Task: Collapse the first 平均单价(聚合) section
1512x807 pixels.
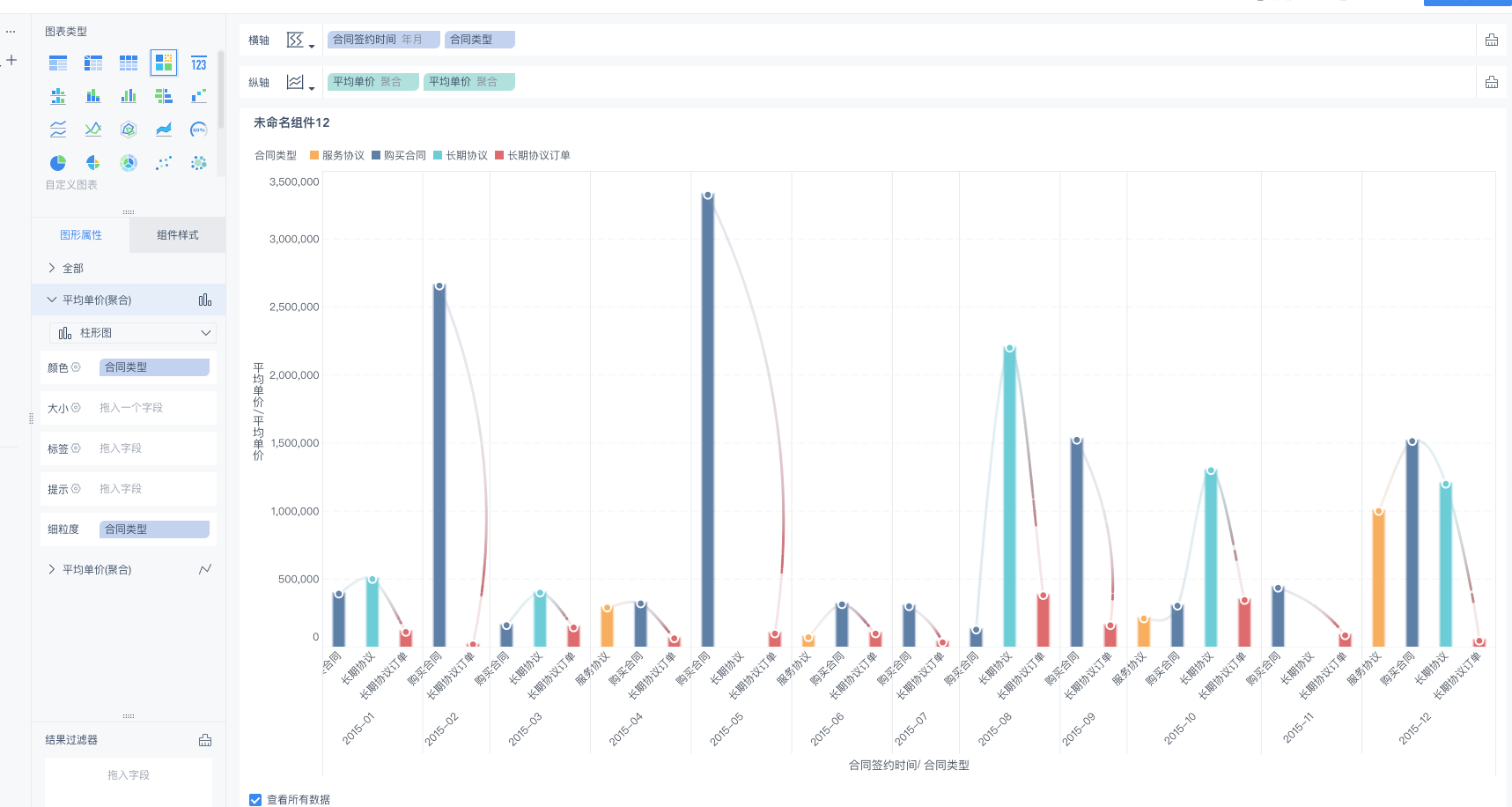Action: click(52, 300)
